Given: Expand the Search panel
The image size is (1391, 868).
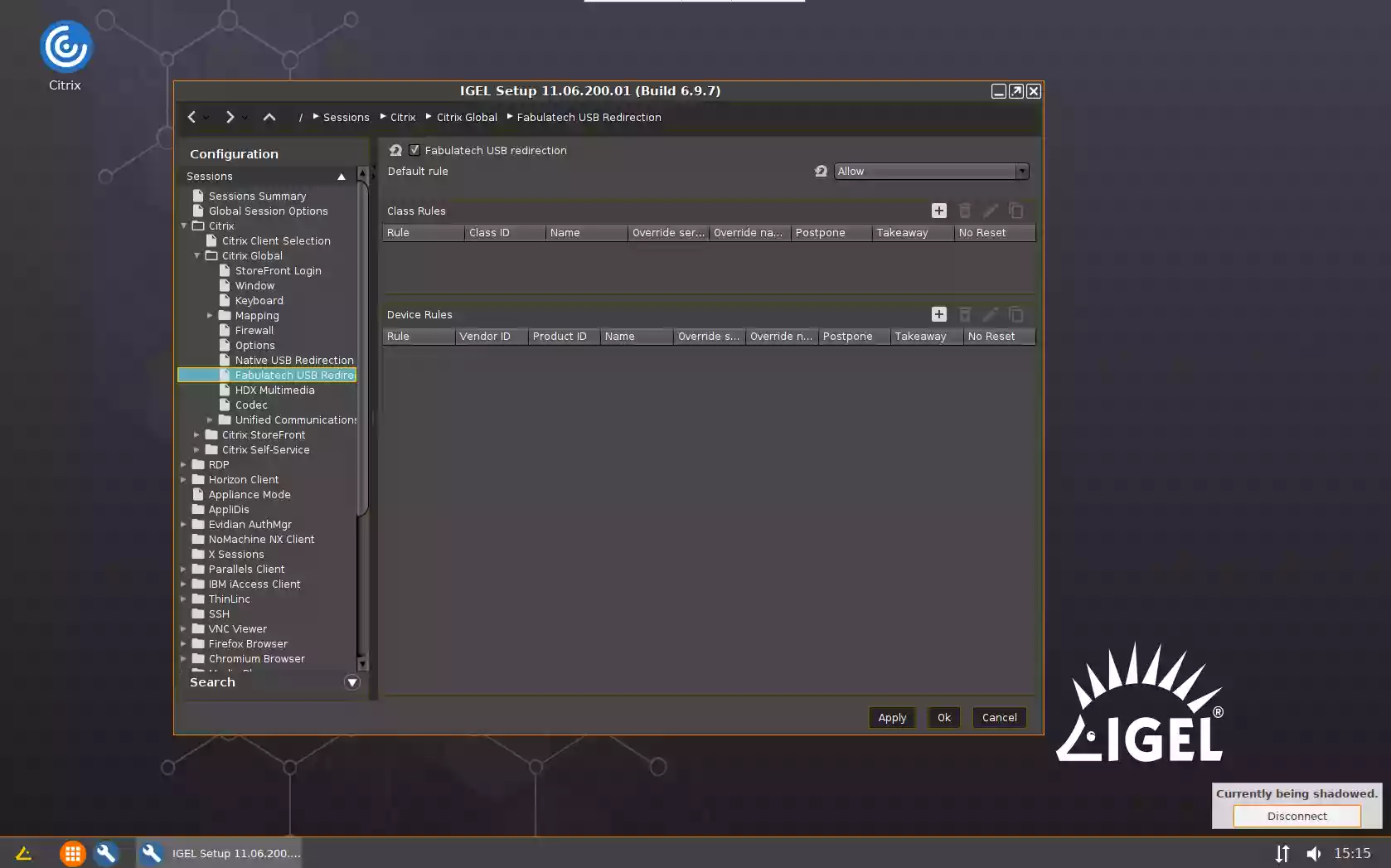Looking at the screenshot, I should [x=352, y=682].
